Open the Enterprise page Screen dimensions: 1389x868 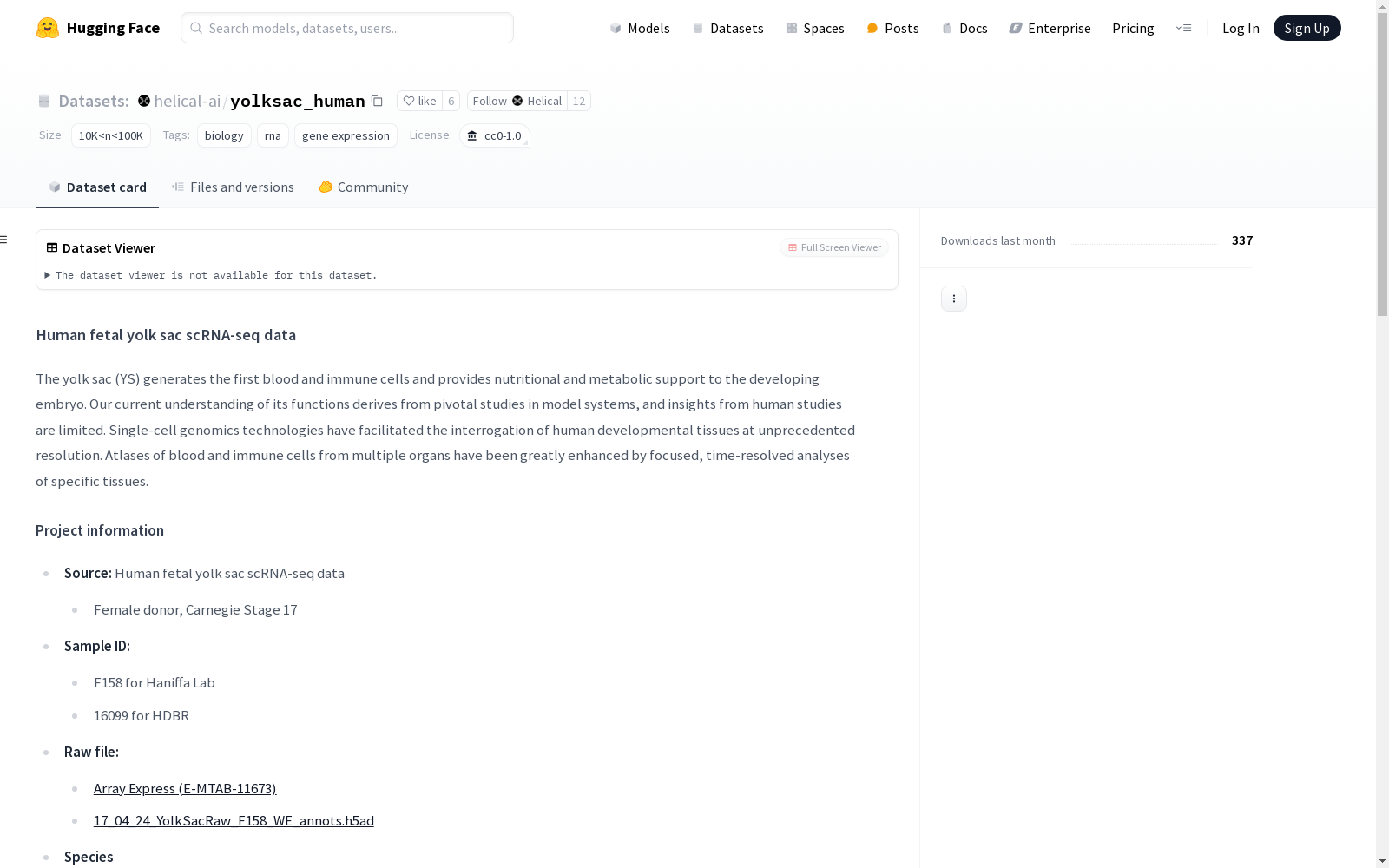pos(1050,28)
